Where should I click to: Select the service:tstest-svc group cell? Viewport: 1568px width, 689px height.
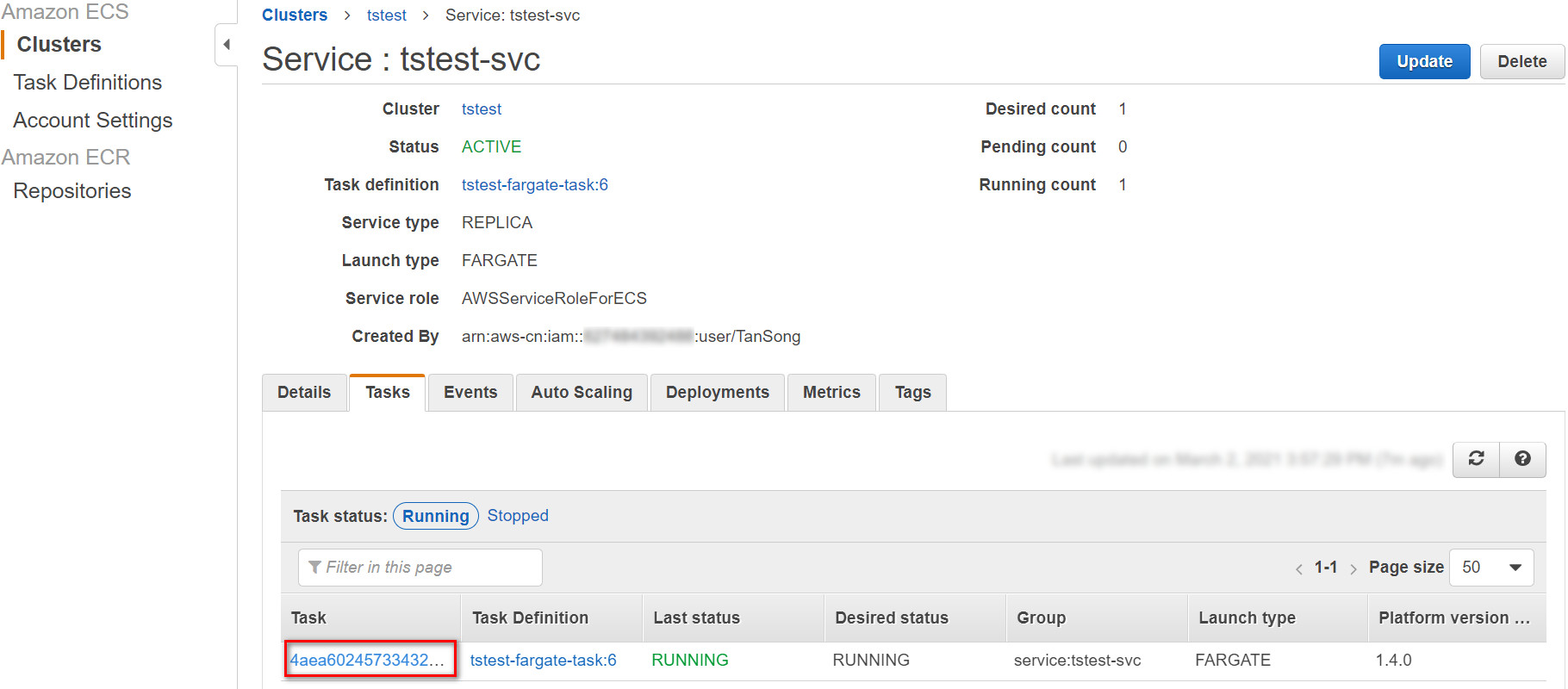(1077, 661)
